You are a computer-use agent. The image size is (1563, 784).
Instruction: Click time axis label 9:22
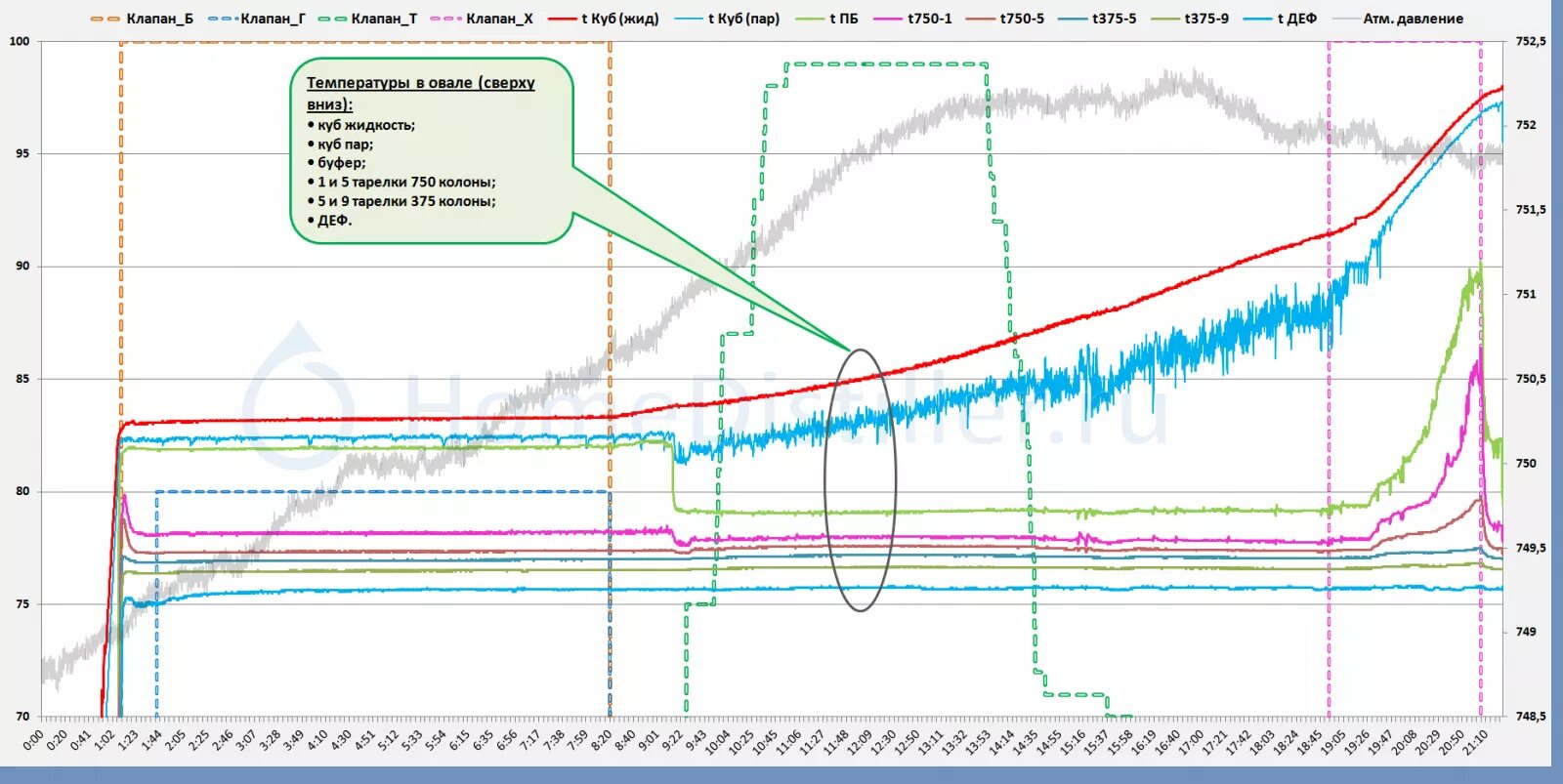[672, 741]
